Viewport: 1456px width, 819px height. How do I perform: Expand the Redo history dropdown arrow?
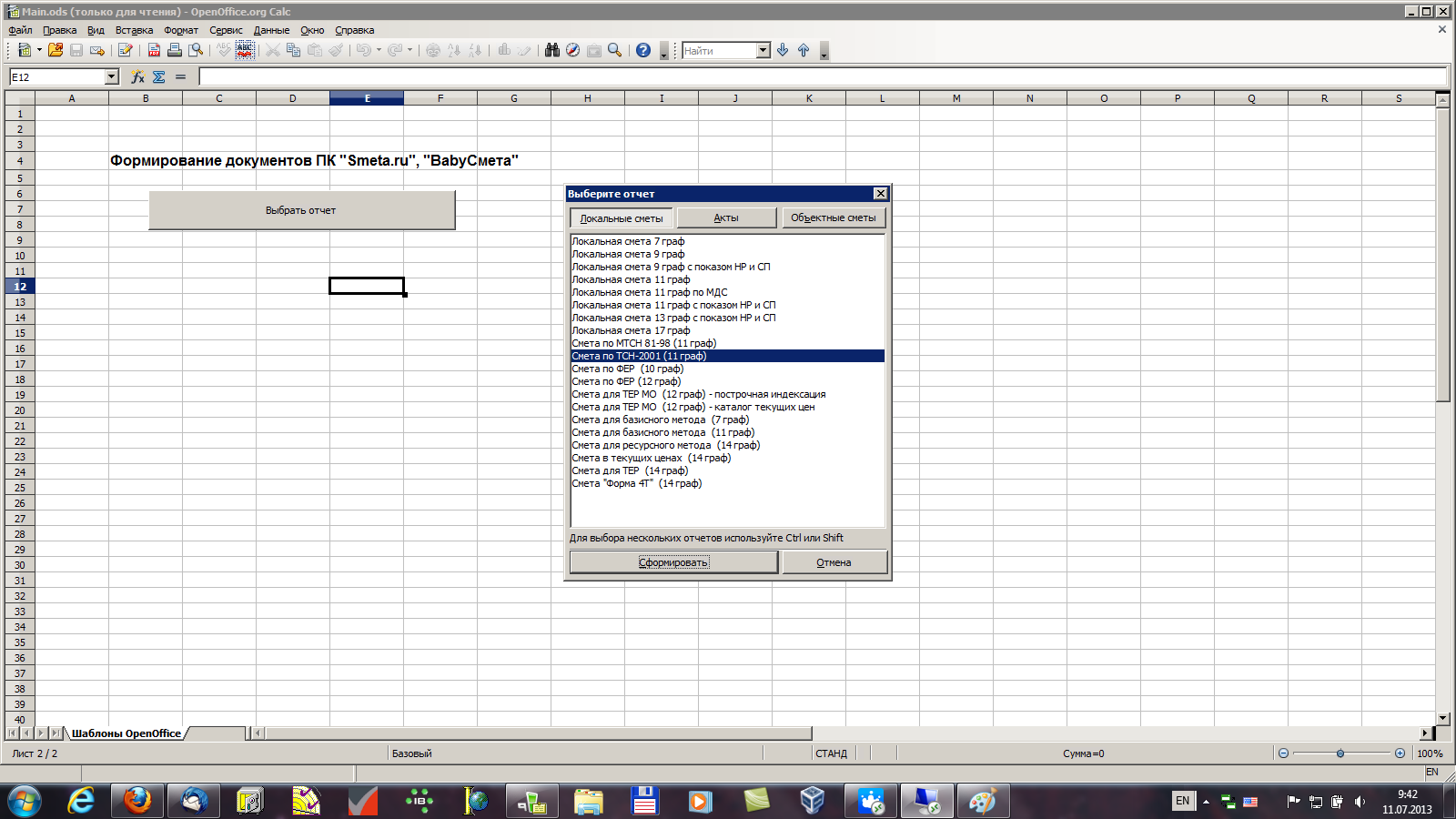click(x=409, y=50)
